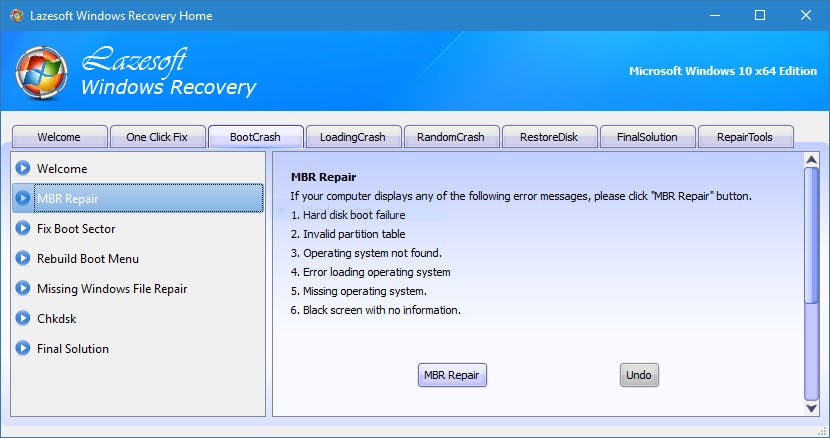Click 'Black screen with no information.' line
This screenshot has width=830, height=438.
[375, 310]
